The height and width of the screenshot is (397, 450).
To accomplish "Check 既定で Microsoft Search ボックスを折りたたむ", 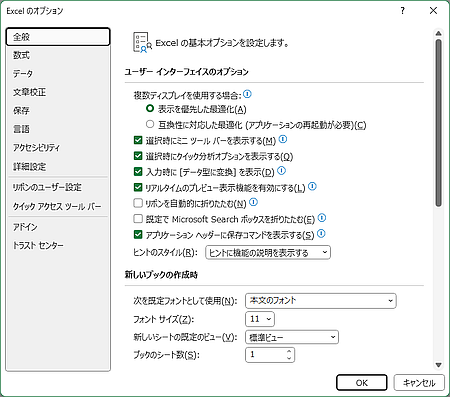I will (138, 219).
